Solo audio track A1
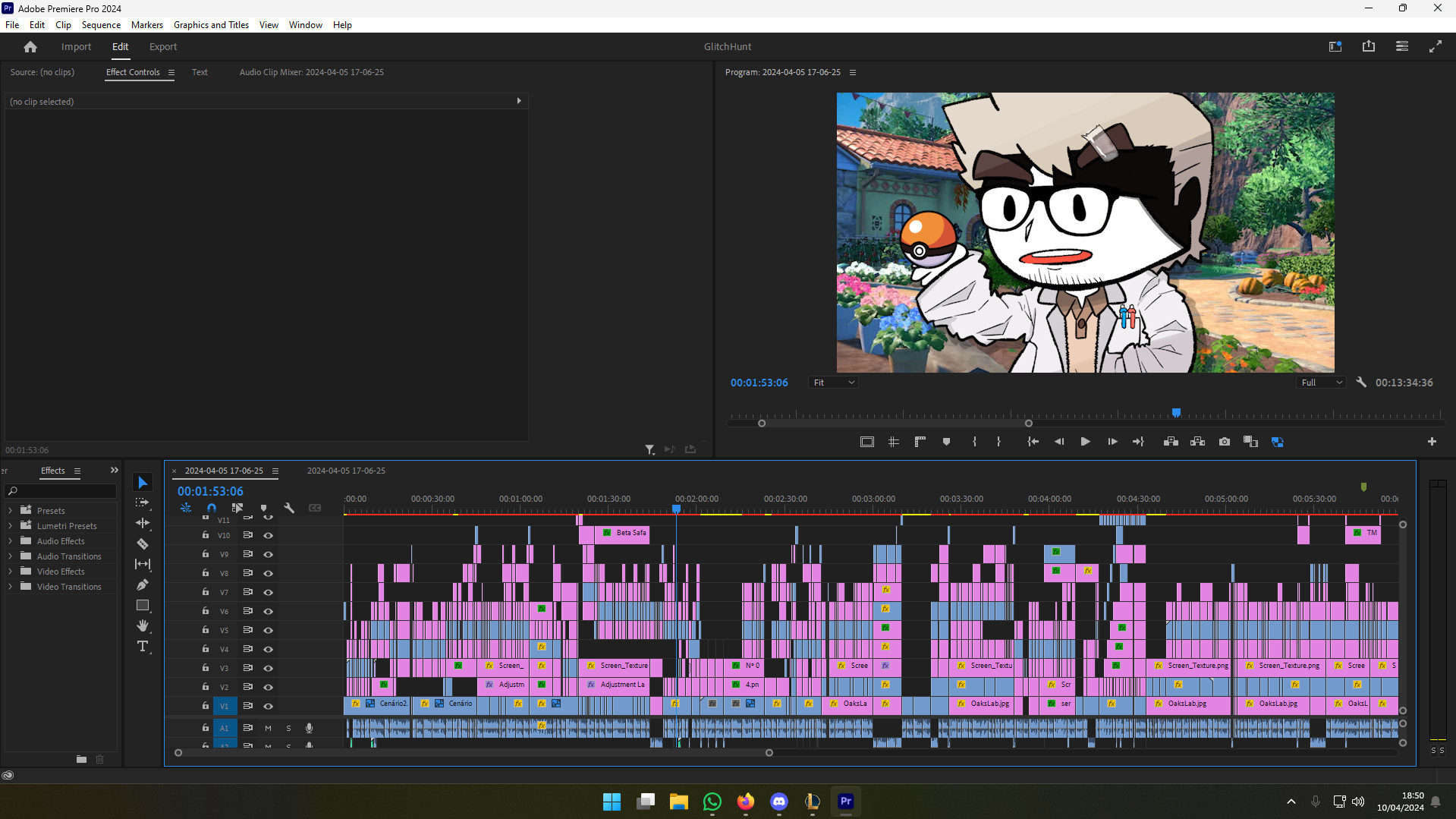1456x819 pixels. pos(288,728)
